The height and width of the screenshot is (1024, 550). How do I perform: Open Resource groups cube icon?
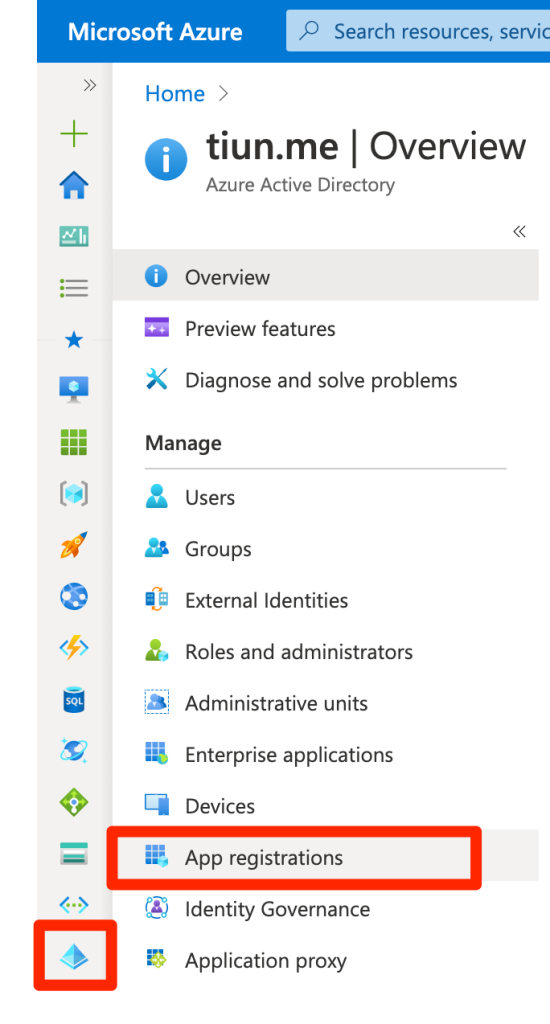tap(74, 494)
